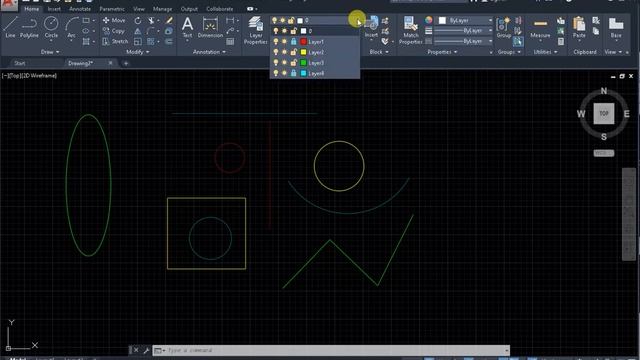Screen dimensions: 640x360
Task: Switch to the Drawing2 file tab
Action: click(x=80, y=63)
